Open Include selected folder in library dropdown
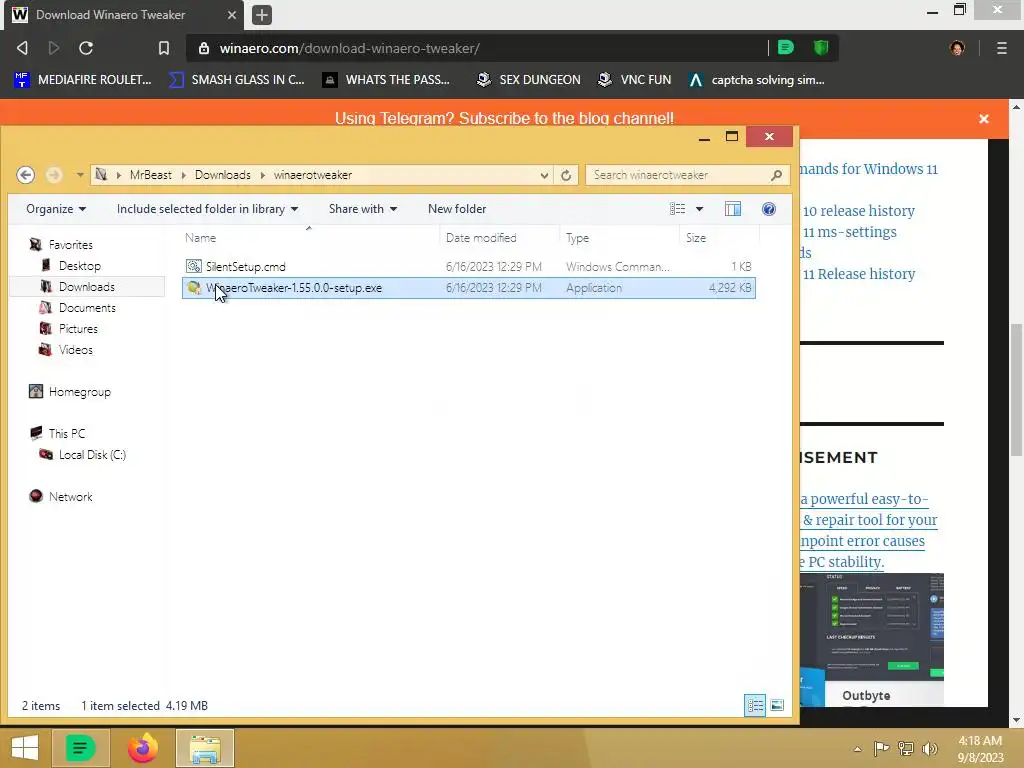The image size is (1024, 768). pos(208,209)
